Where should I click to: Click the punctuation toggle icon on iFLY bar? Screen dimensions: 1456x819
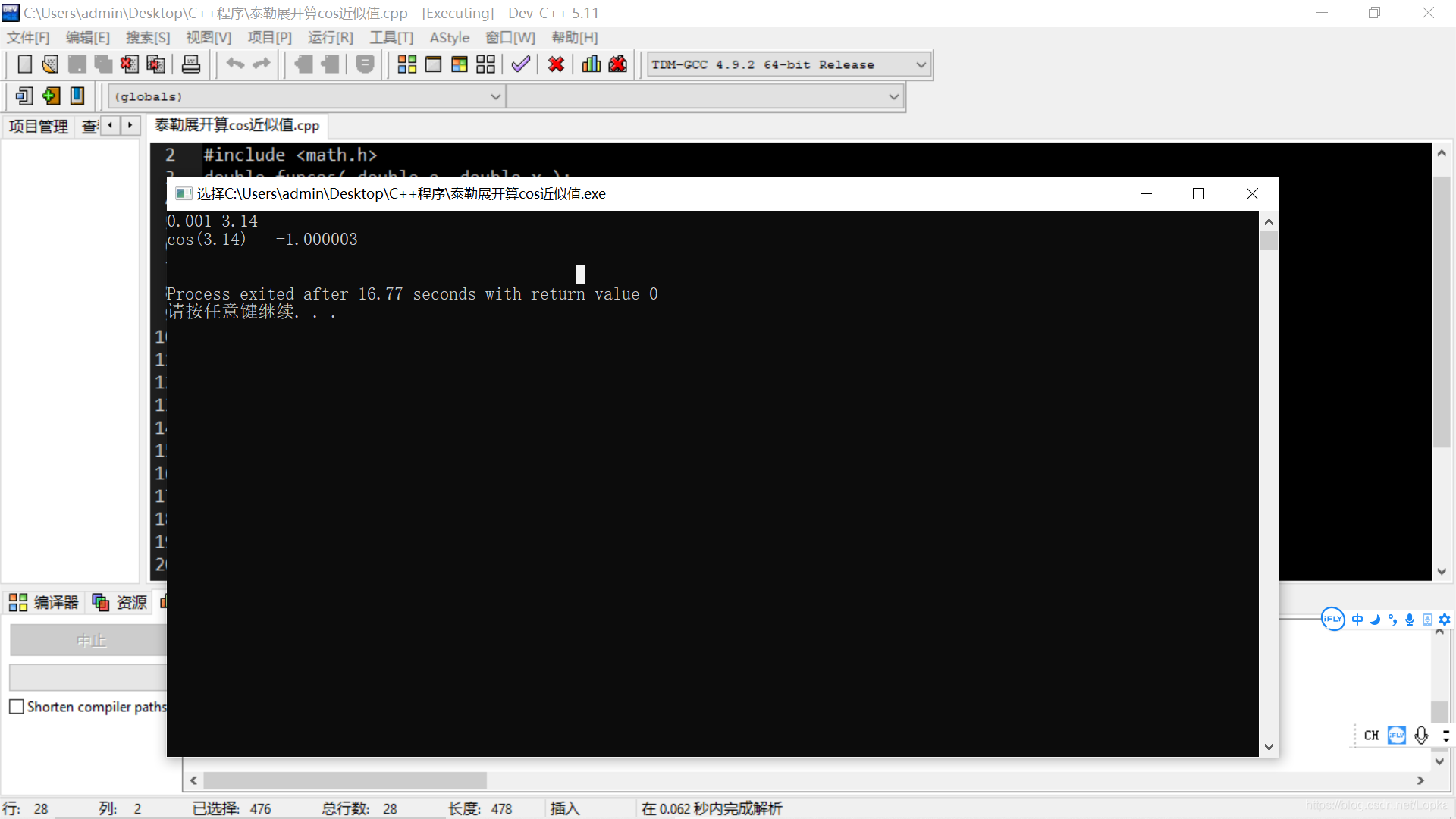click(x=1392, y=620)
